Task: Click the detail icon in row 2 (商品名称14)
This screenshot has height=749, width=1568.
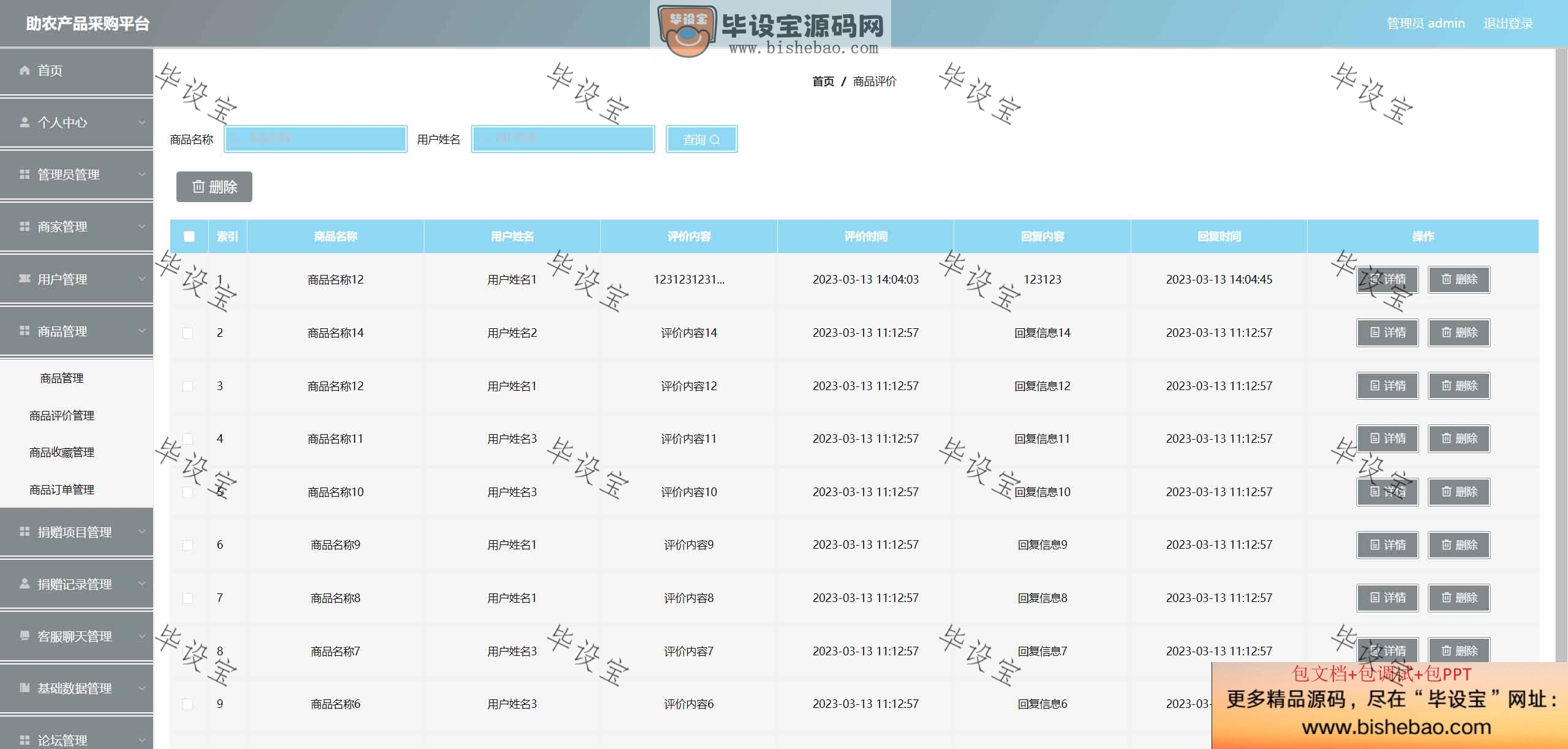Action: 1375,333
